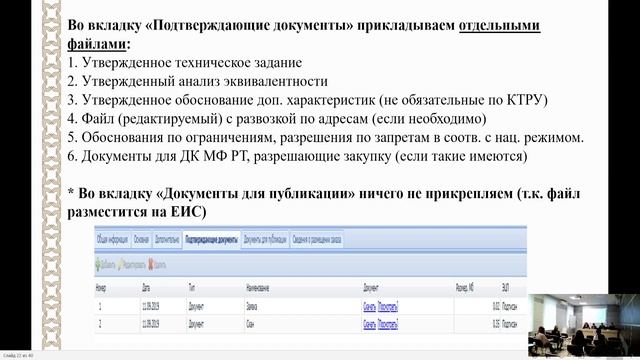Image resolution: width=640 pixels, height=360 pixels.
Task: Switch to the Основная tab
Action: click(141, 240)
